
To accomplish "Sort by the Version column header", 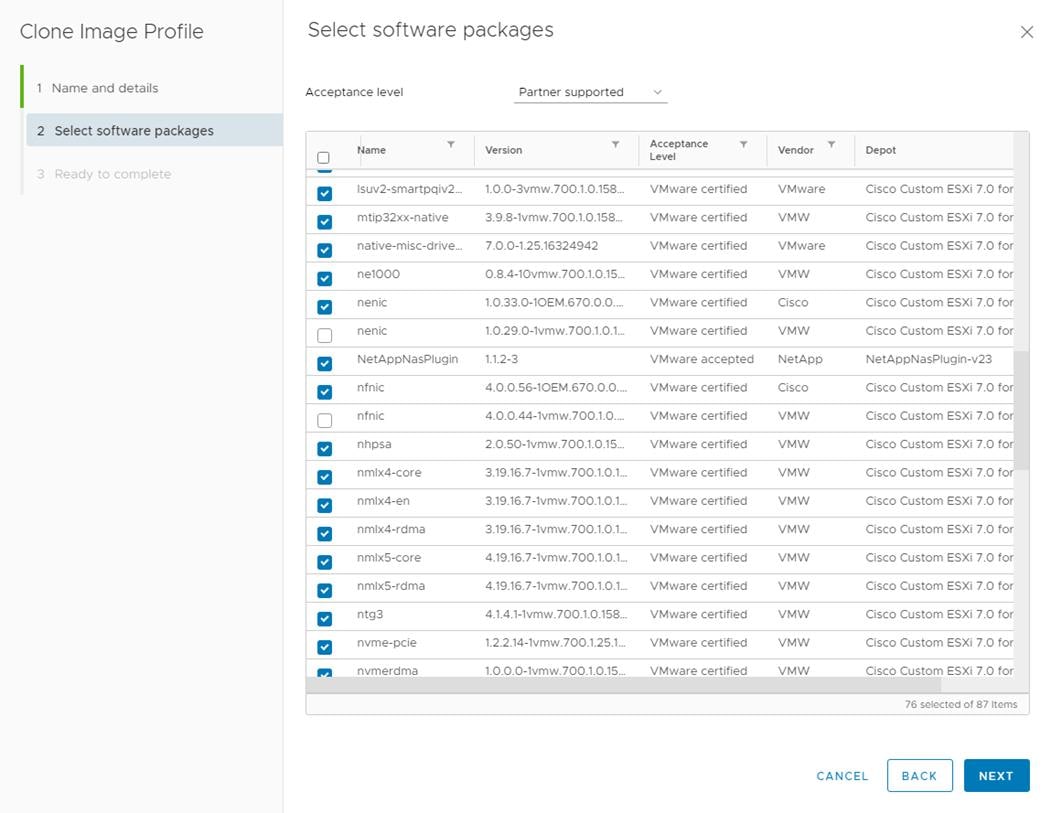I will [x=503, y=150].
